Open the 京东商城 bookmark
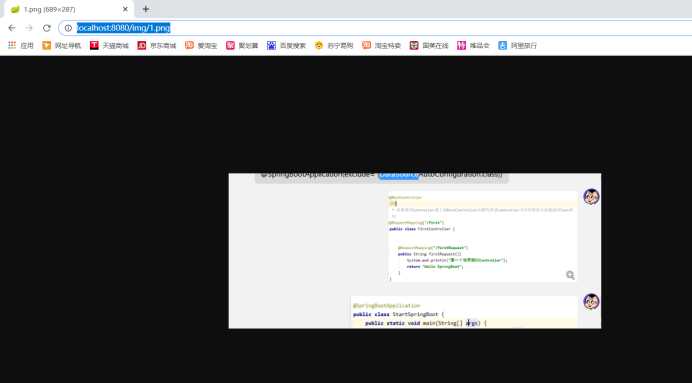The width and height of the screenshot is (692, 383). click(x=157, y=45)
